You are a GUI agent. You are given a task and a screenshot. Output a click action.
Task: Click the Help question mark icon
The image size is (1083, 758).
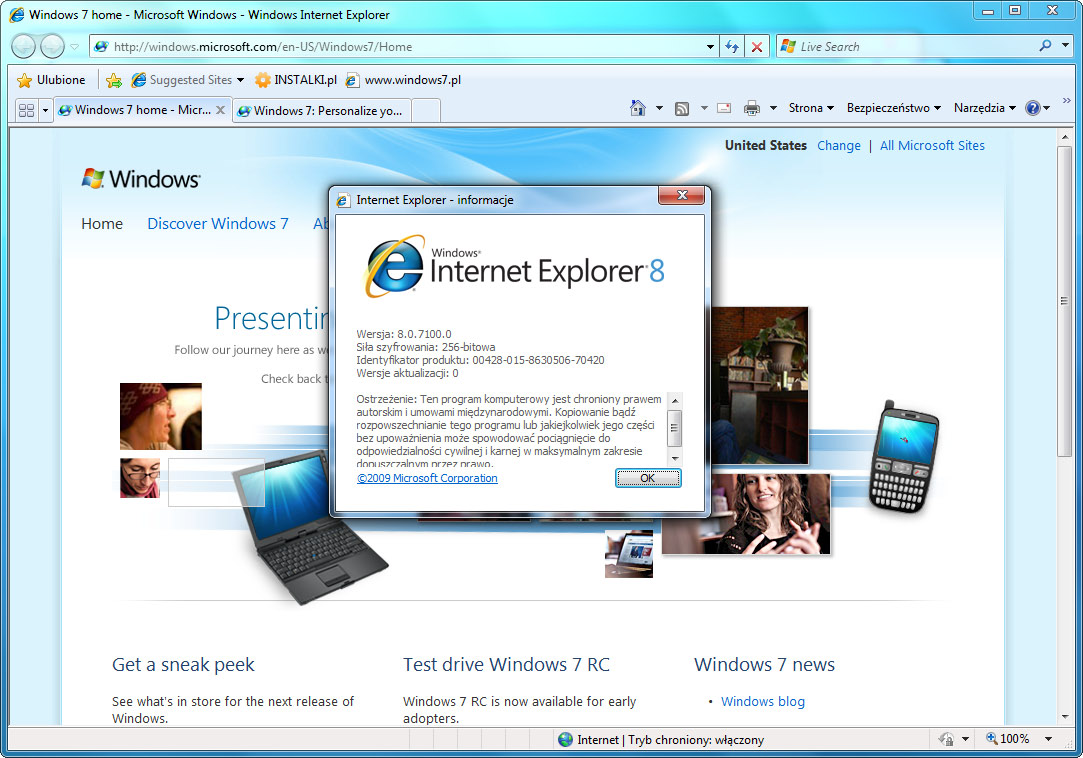1033,108
